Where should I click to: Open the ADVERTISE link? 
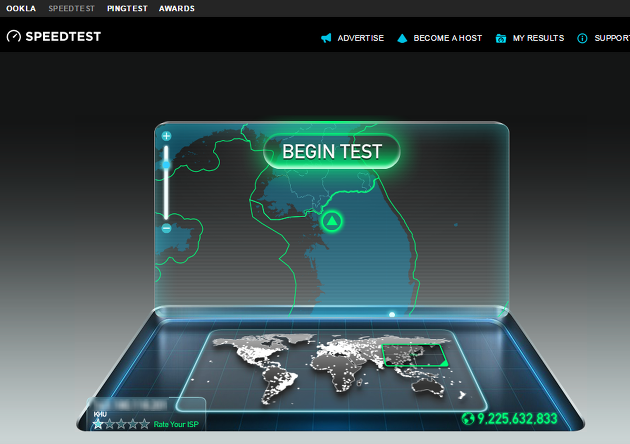[x=360, y=38]
